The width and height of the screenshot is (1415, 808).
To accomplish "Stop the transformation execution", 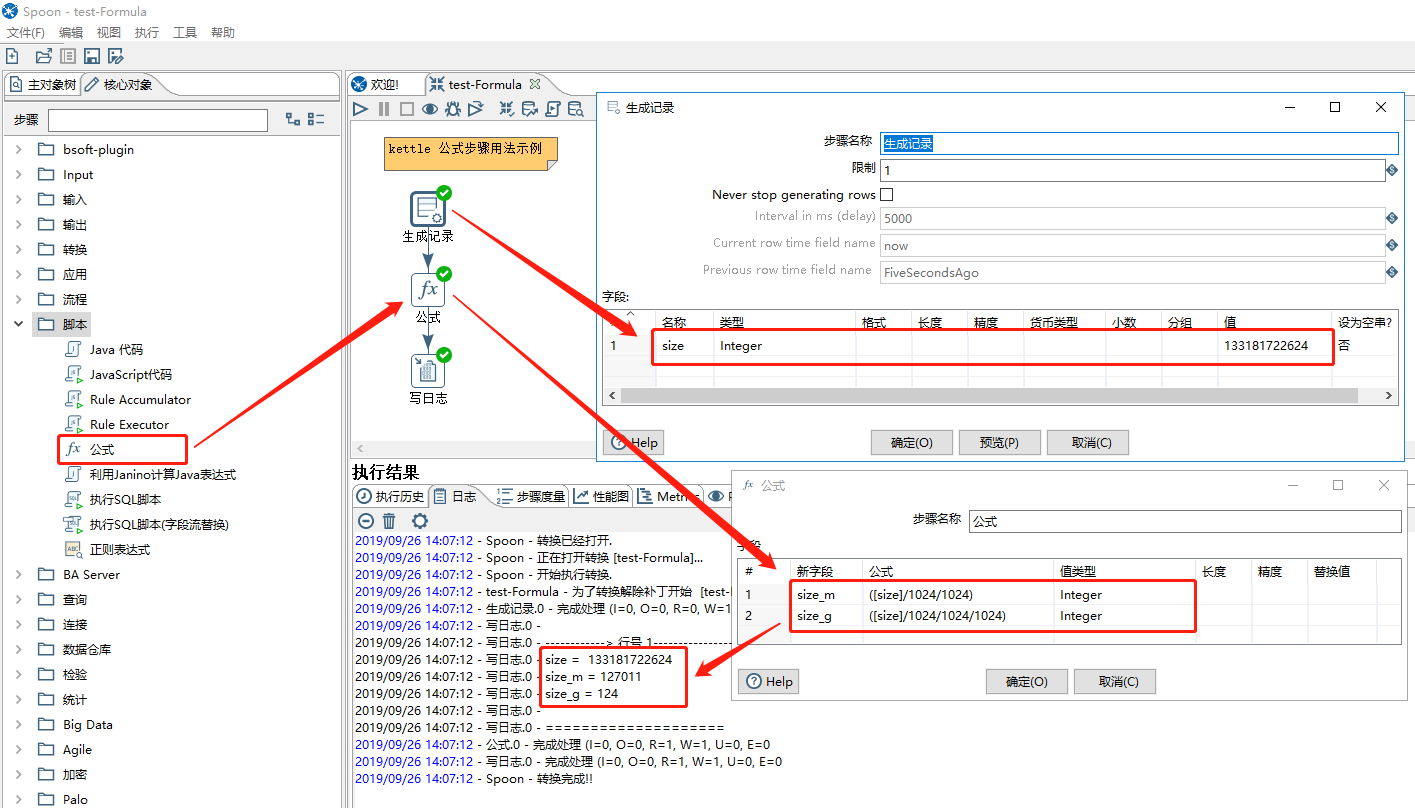I will (406, 110).
